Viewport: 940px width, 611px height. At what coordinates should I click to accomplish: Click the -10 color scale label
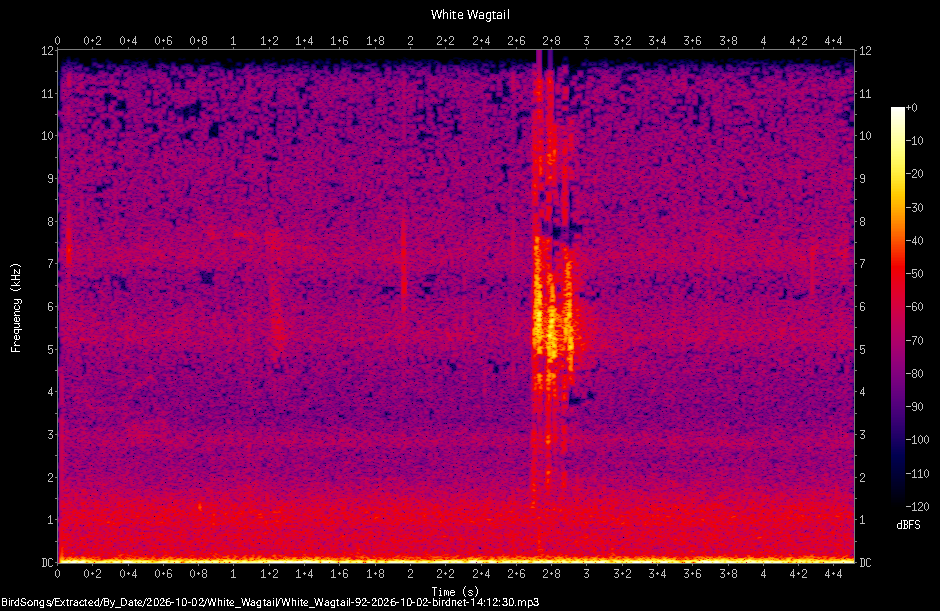click(914, 141)
